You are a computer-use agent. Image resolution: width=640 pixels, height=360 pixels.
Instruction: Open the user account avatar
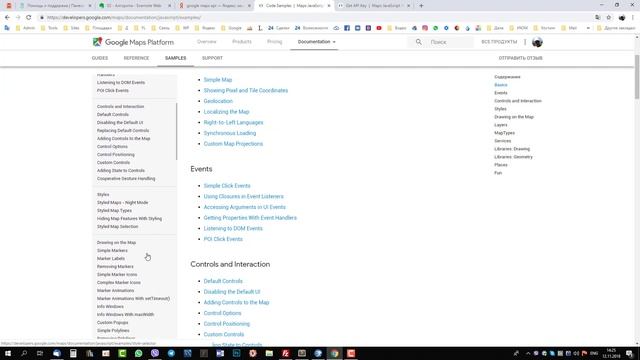(537, 42)
